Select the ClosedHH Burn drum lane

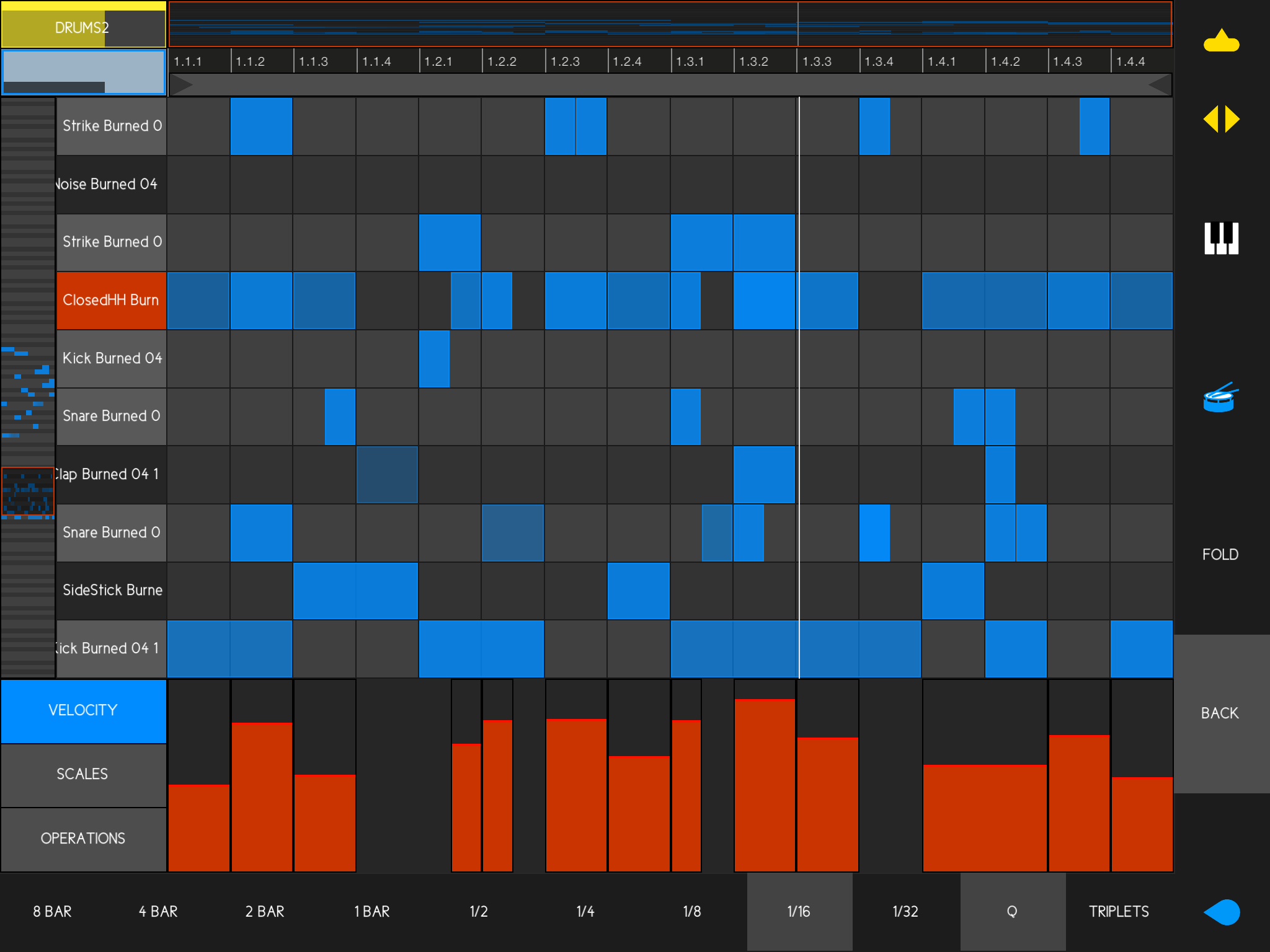coord(112,300)
